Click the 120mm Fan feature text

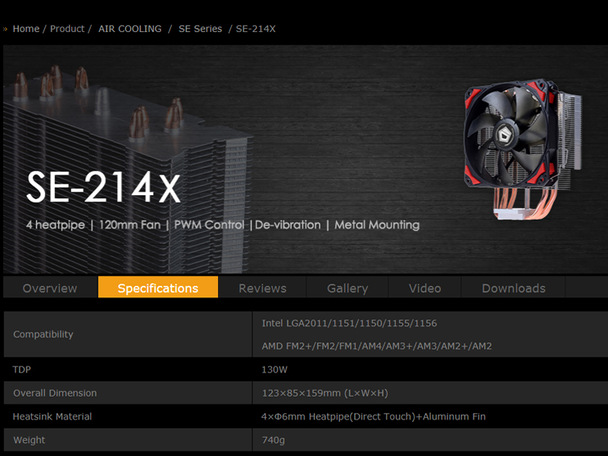[130, 225]
